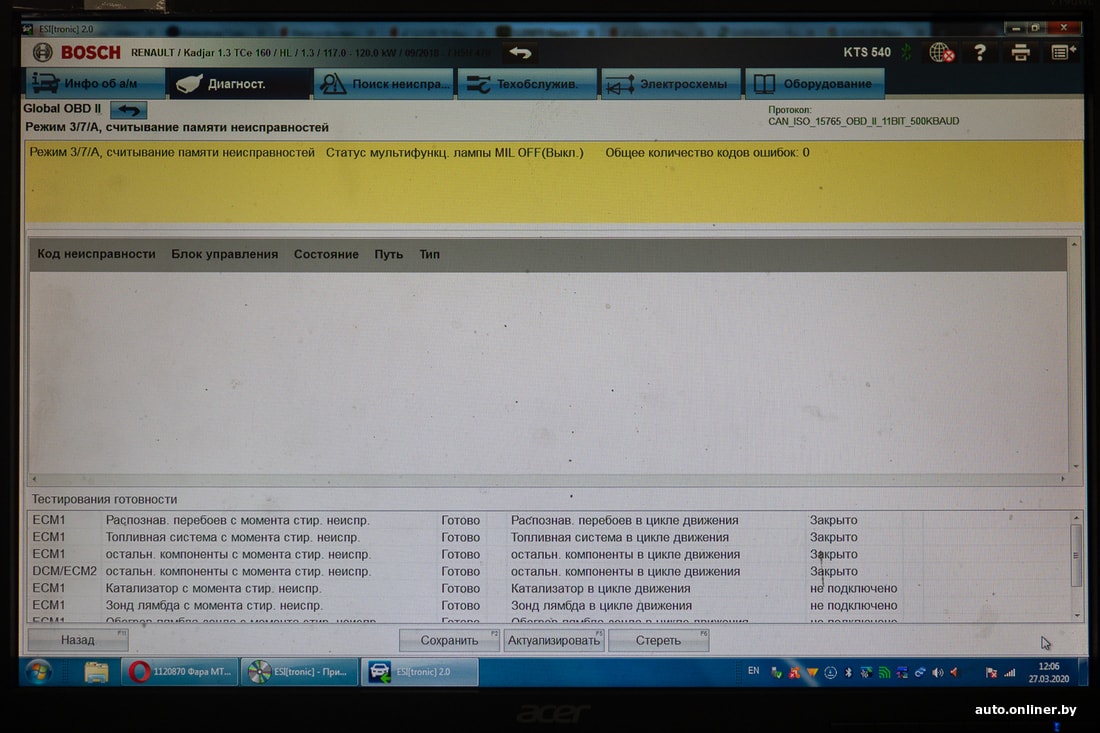Open the Техобслужив. tab

click(x=527, y=83)
